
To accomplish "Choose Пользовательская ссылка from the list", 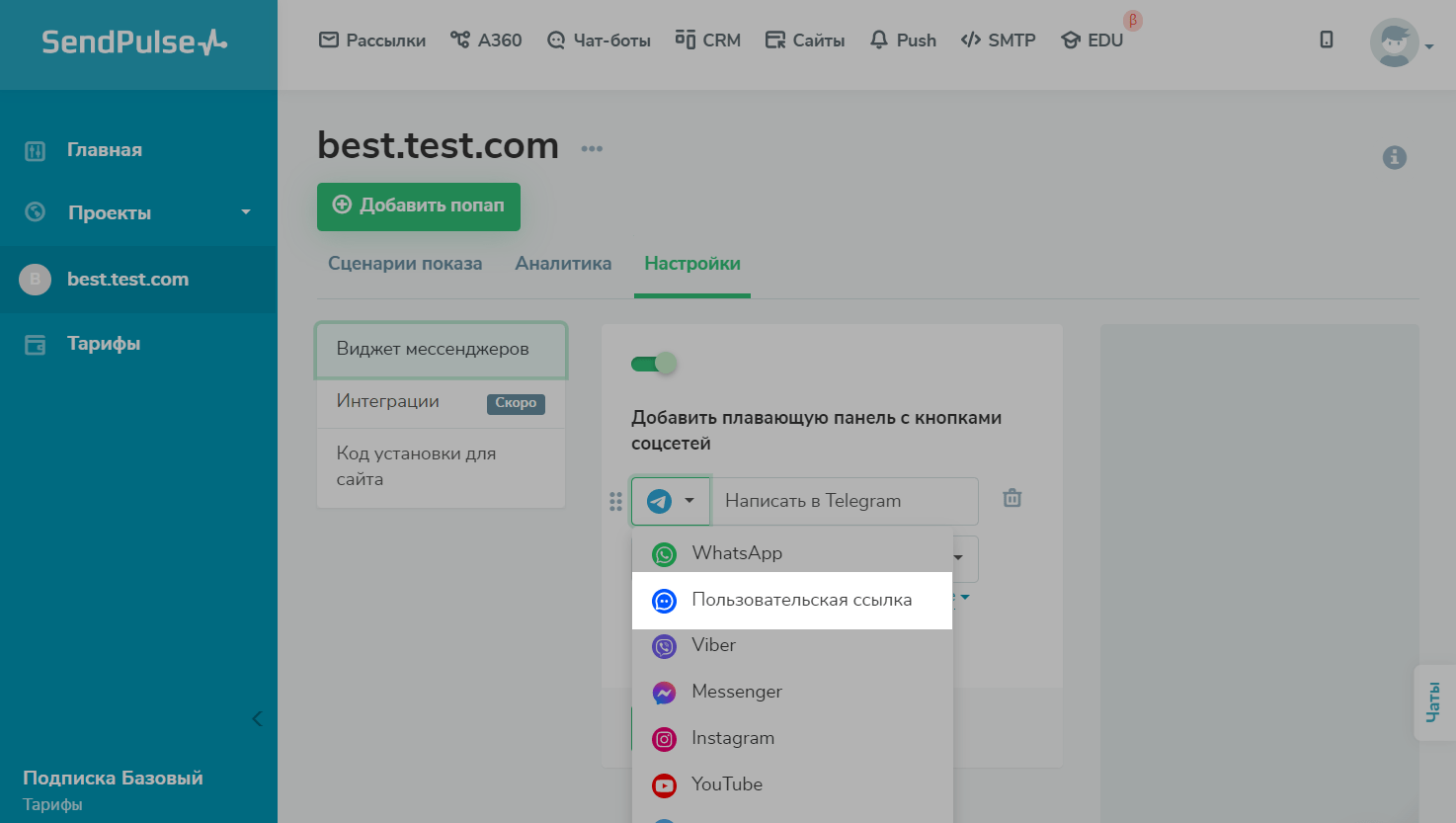I will 792,601.
